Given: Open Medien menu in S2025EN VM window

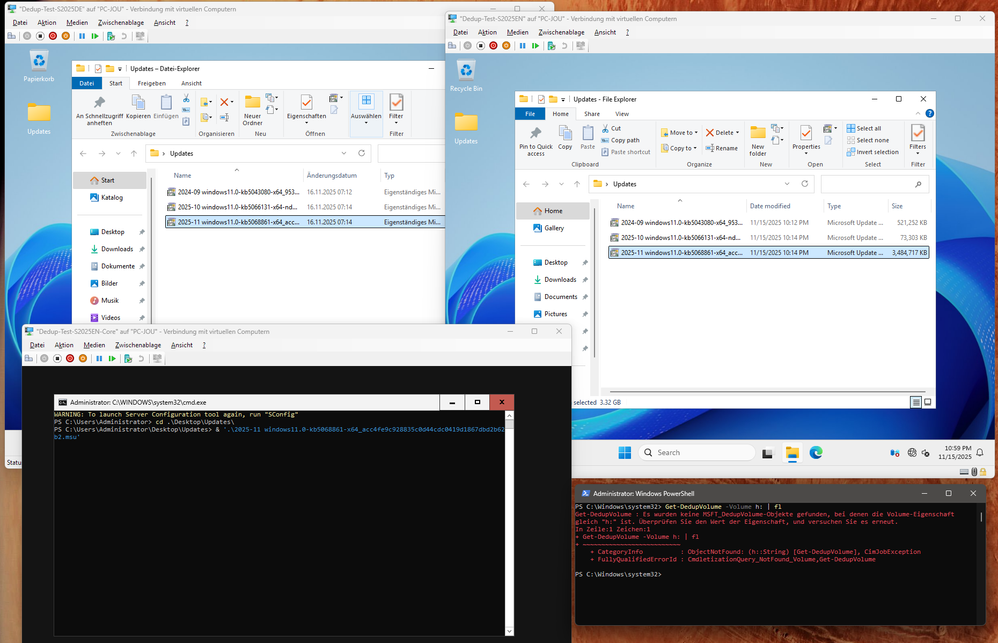Looking at the screenshot, I should (517, 32).
